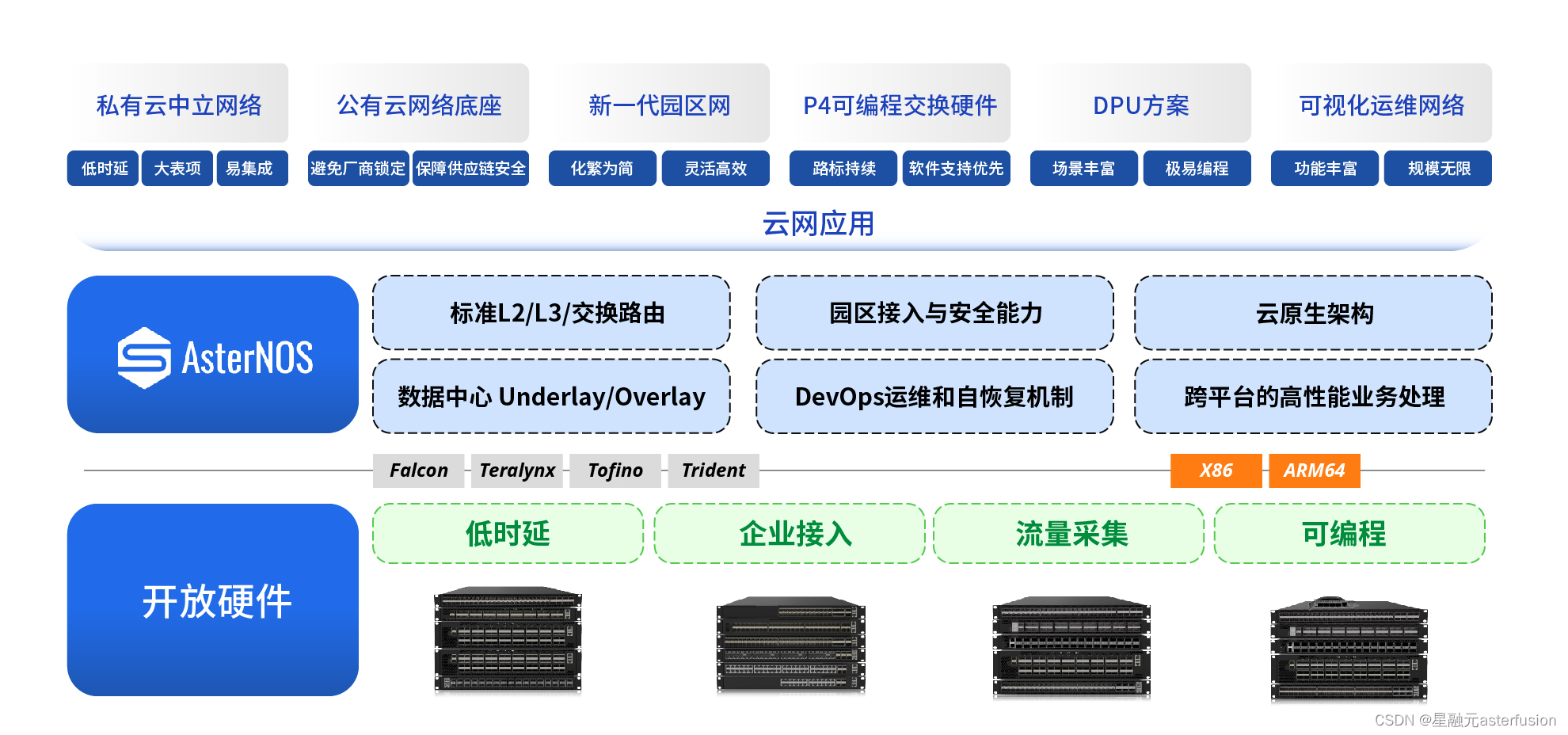The width and height of the screenshot is (1568, 735).
Task: Open the 可视化运维网络 card
Action: [1381, 104]
